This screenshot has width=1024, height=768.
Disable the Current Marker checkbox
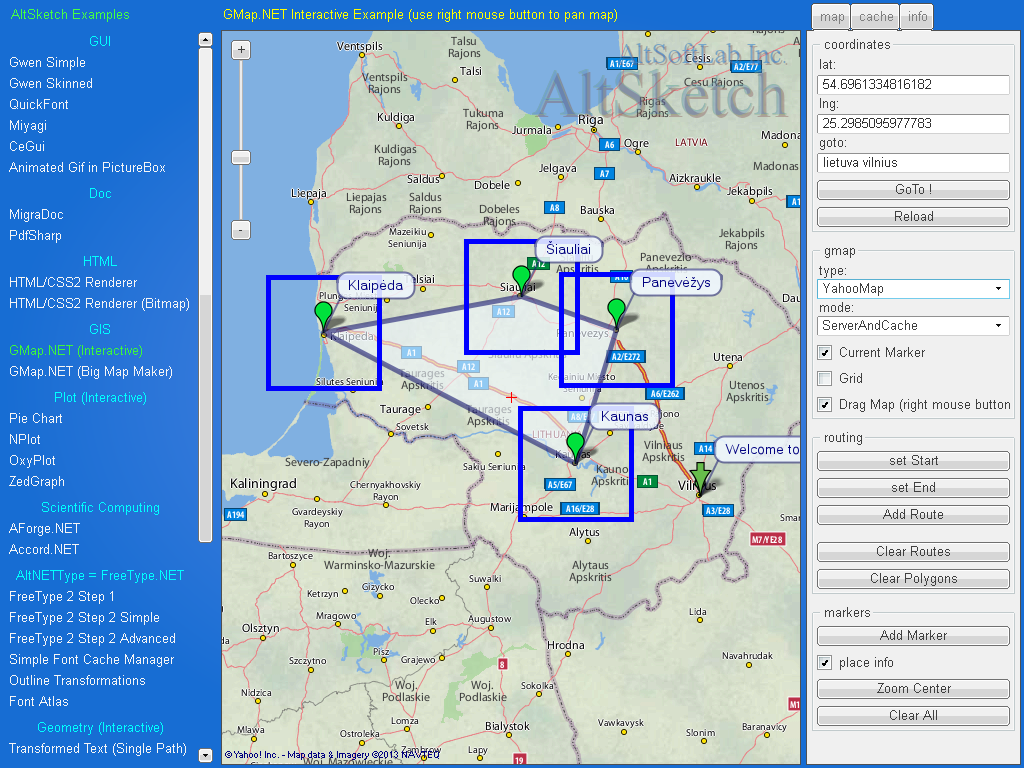825,352
